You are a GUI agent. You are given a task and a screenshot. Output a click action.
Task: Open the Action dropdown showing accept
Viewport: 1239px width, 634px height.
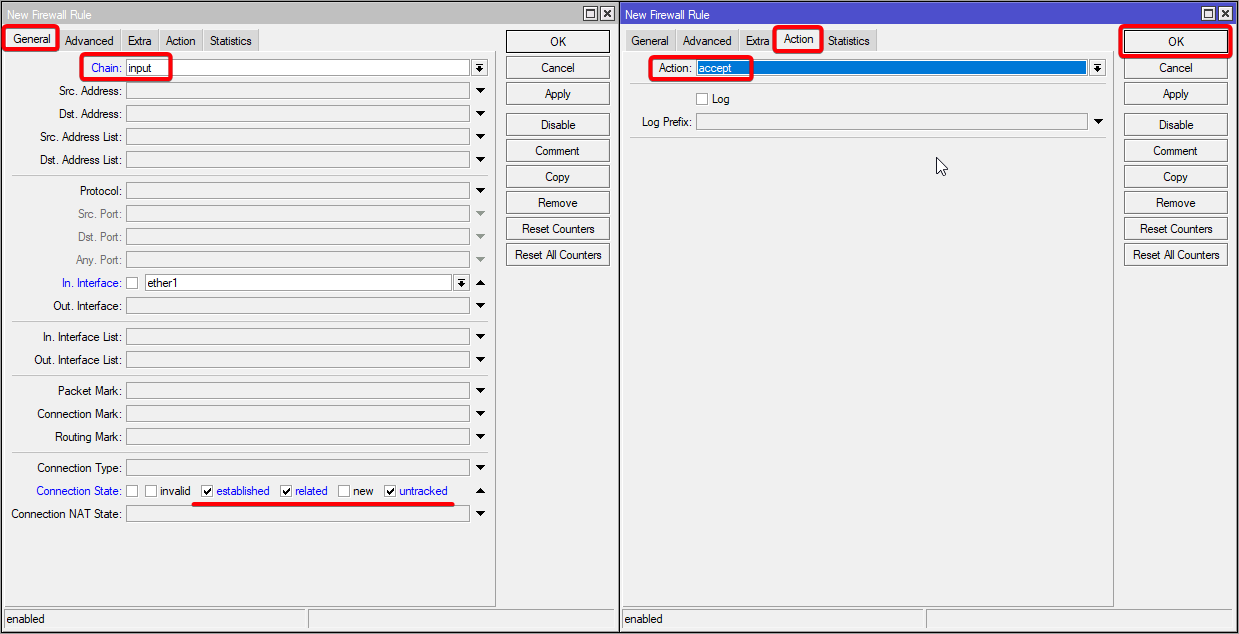1097,67
